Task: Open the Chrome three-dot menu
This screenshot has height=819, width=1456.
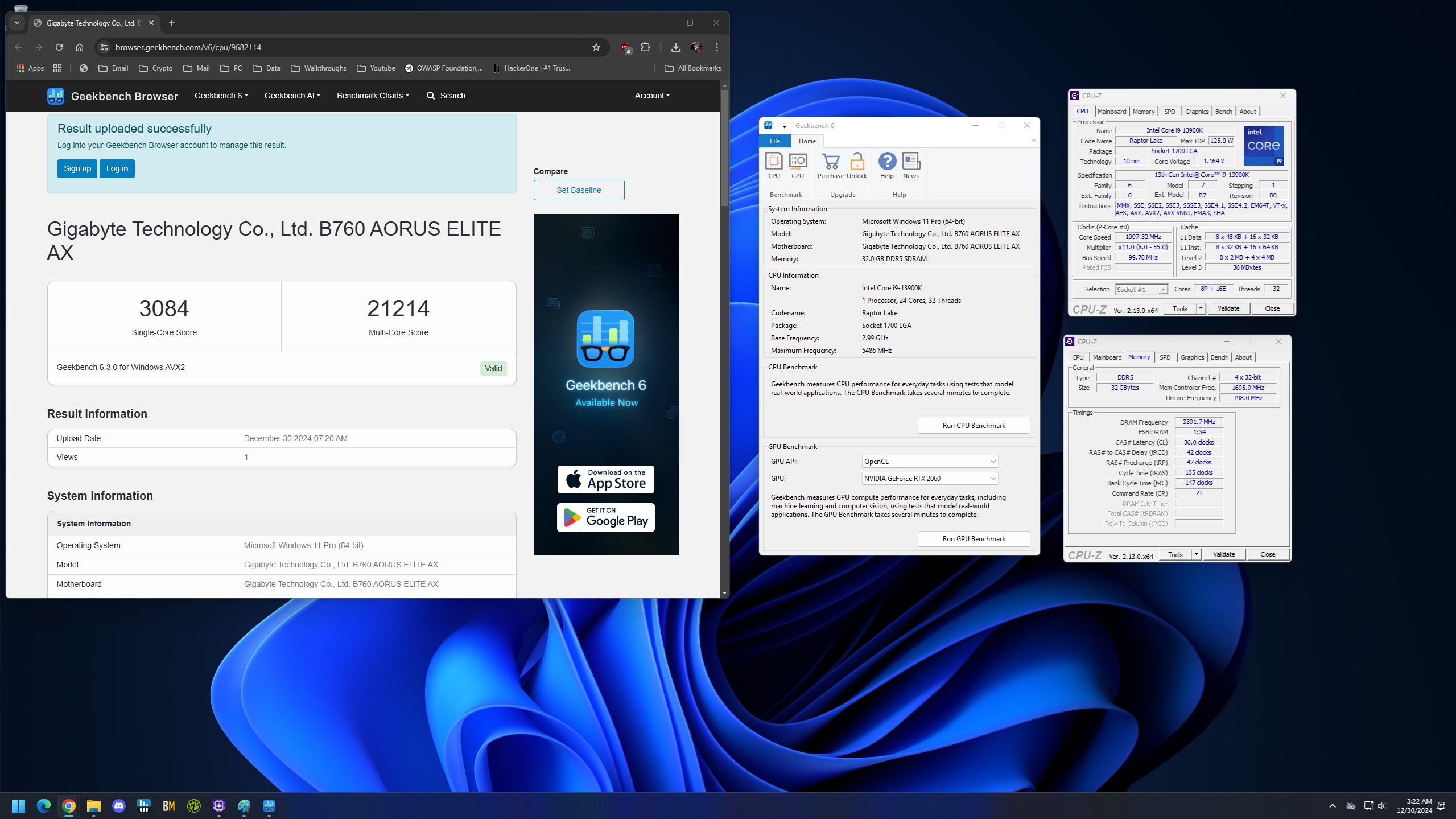Action: [x=717, y=47]
